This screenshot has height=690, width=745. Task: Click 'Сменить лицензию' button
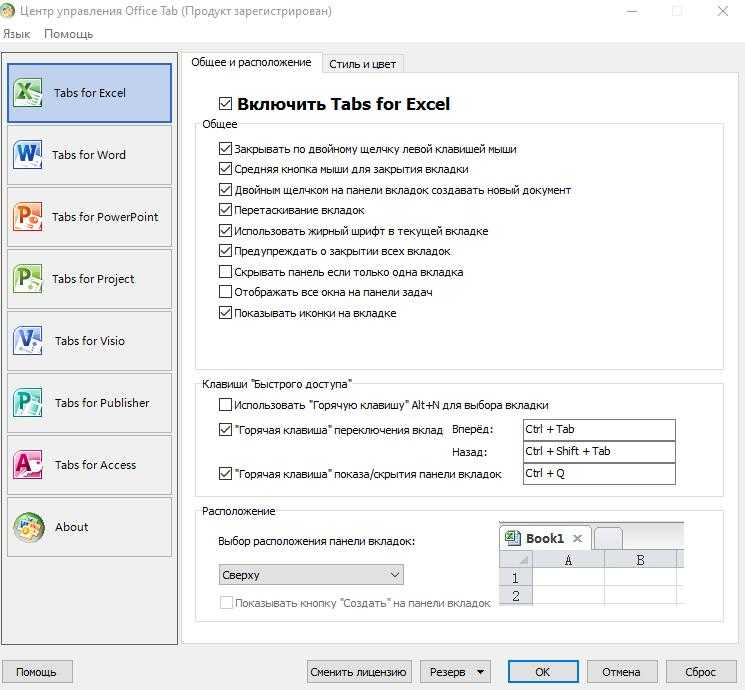pos(359,672)
